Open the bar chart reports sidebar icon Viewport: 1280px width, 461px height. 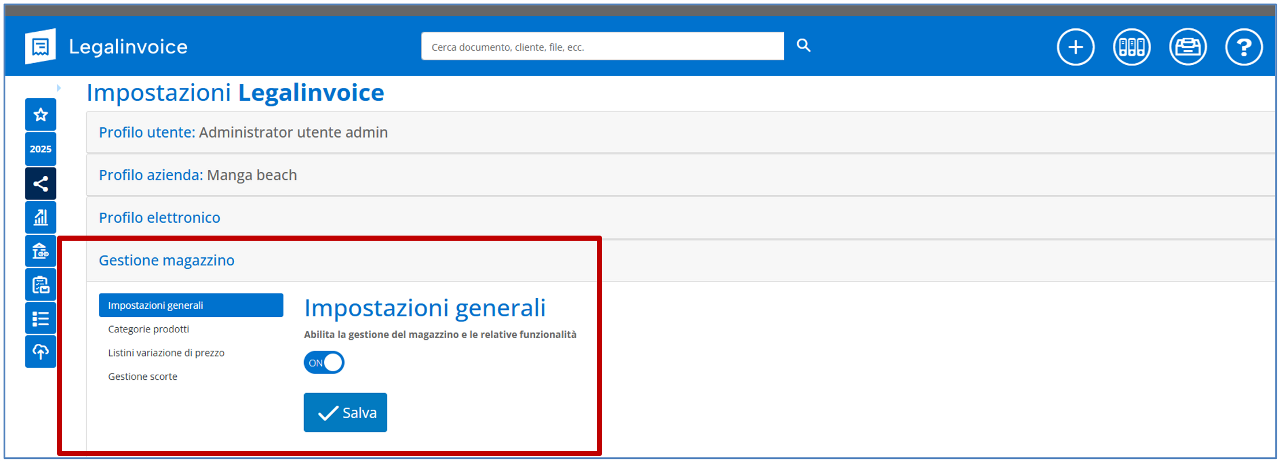coord(41,217)
